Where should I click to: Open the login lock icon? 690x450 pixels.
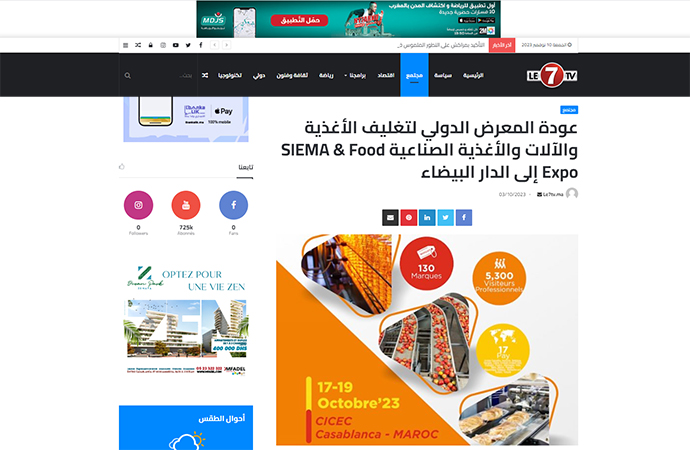pos(150,45)
